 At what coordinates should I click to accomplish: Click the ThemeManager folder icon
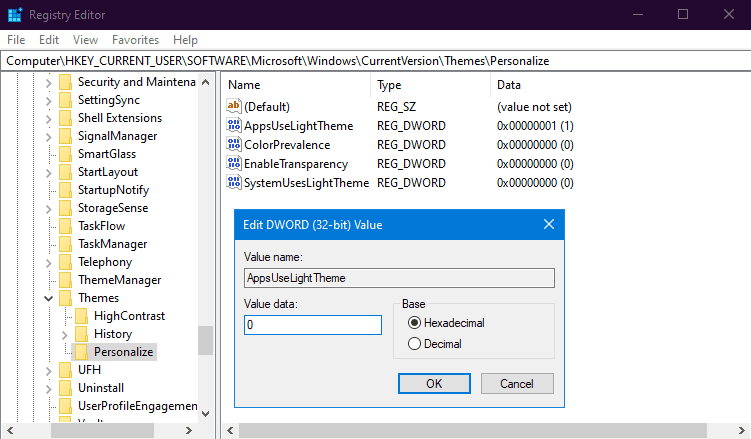coord(66,280)
